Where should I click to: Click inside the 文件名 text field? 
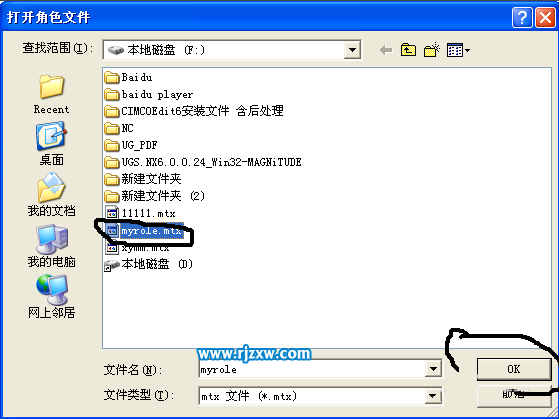click(x=312, y=369)
